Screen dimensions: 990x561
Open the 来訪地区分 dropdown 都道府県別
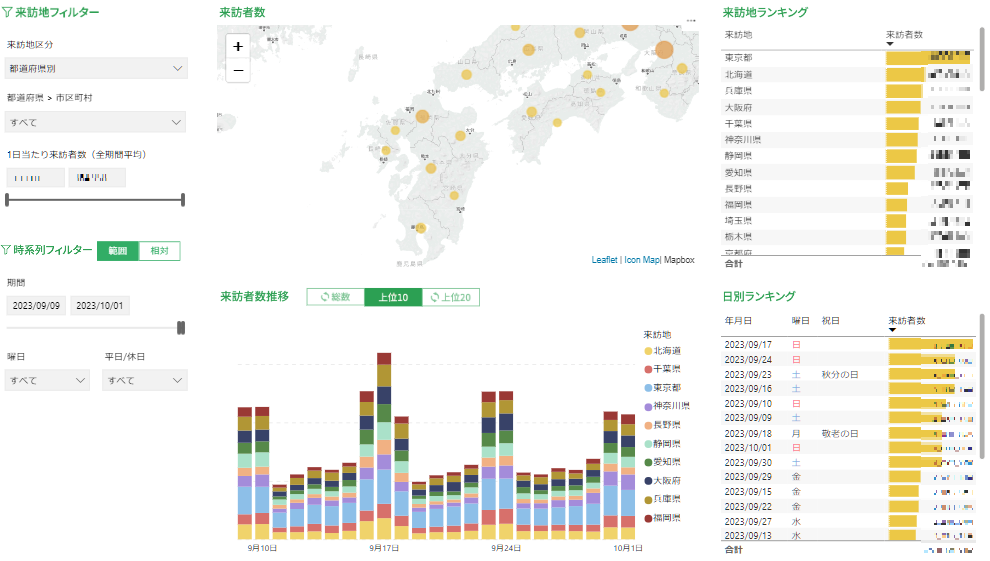(95, 68)
